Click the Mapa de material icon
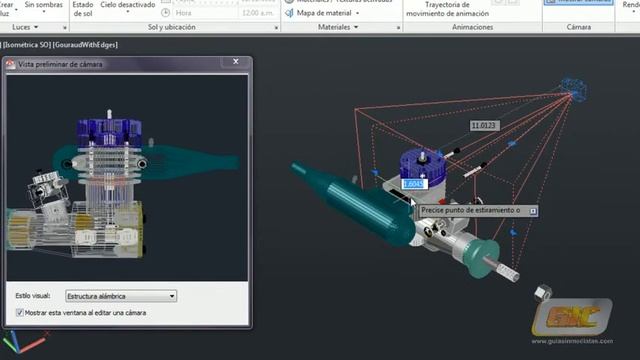Screen dimensions: 640x360 [x=289, y=13]
